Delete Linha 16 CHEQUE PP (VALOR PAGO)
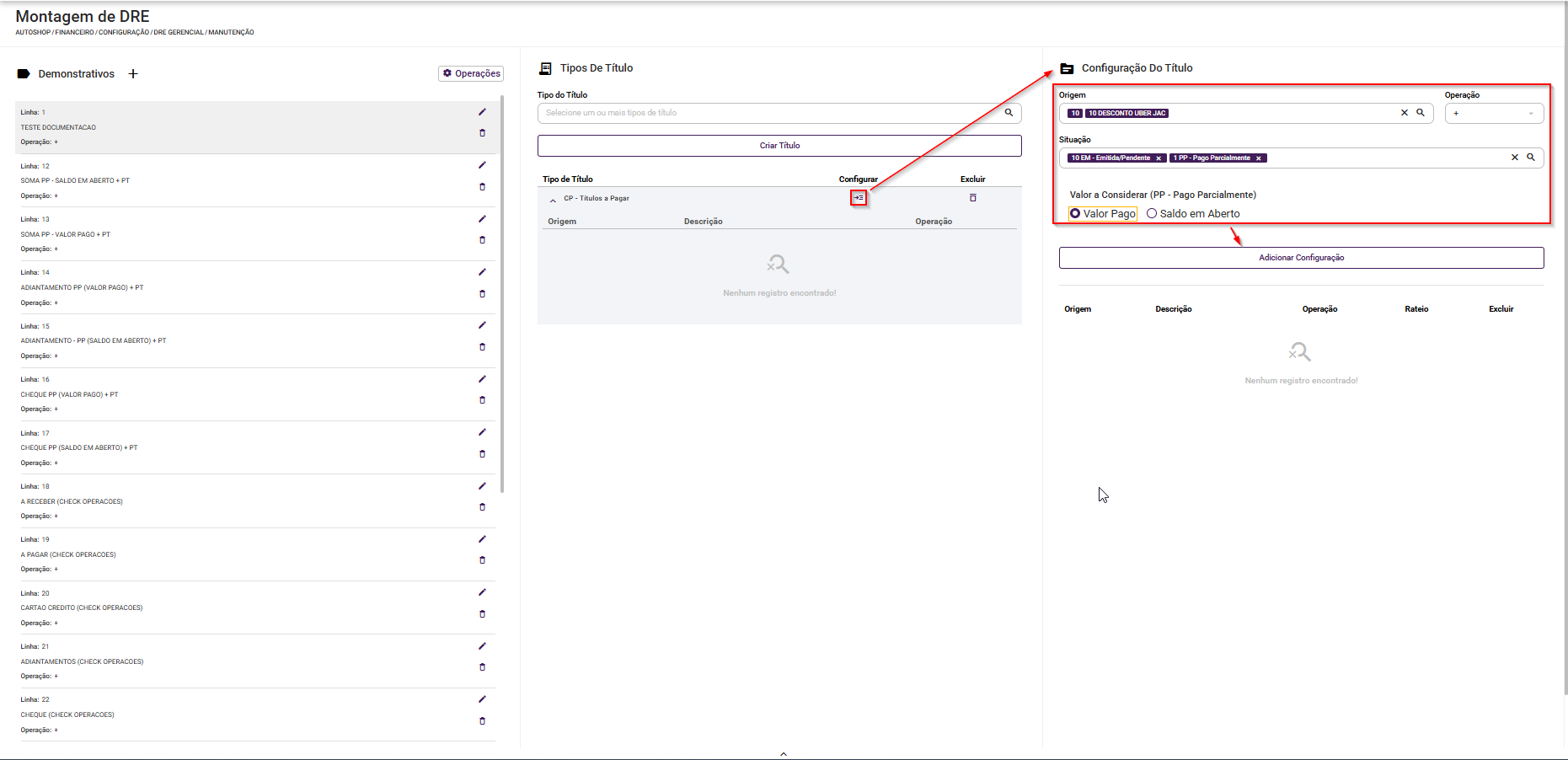Viewport: 1568px width, 760px height. [x=482, y=400]
